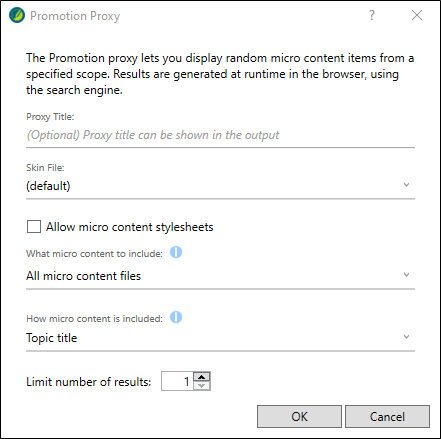Click the Flare leaf app icon
The image size is (441, 439).
17,15
